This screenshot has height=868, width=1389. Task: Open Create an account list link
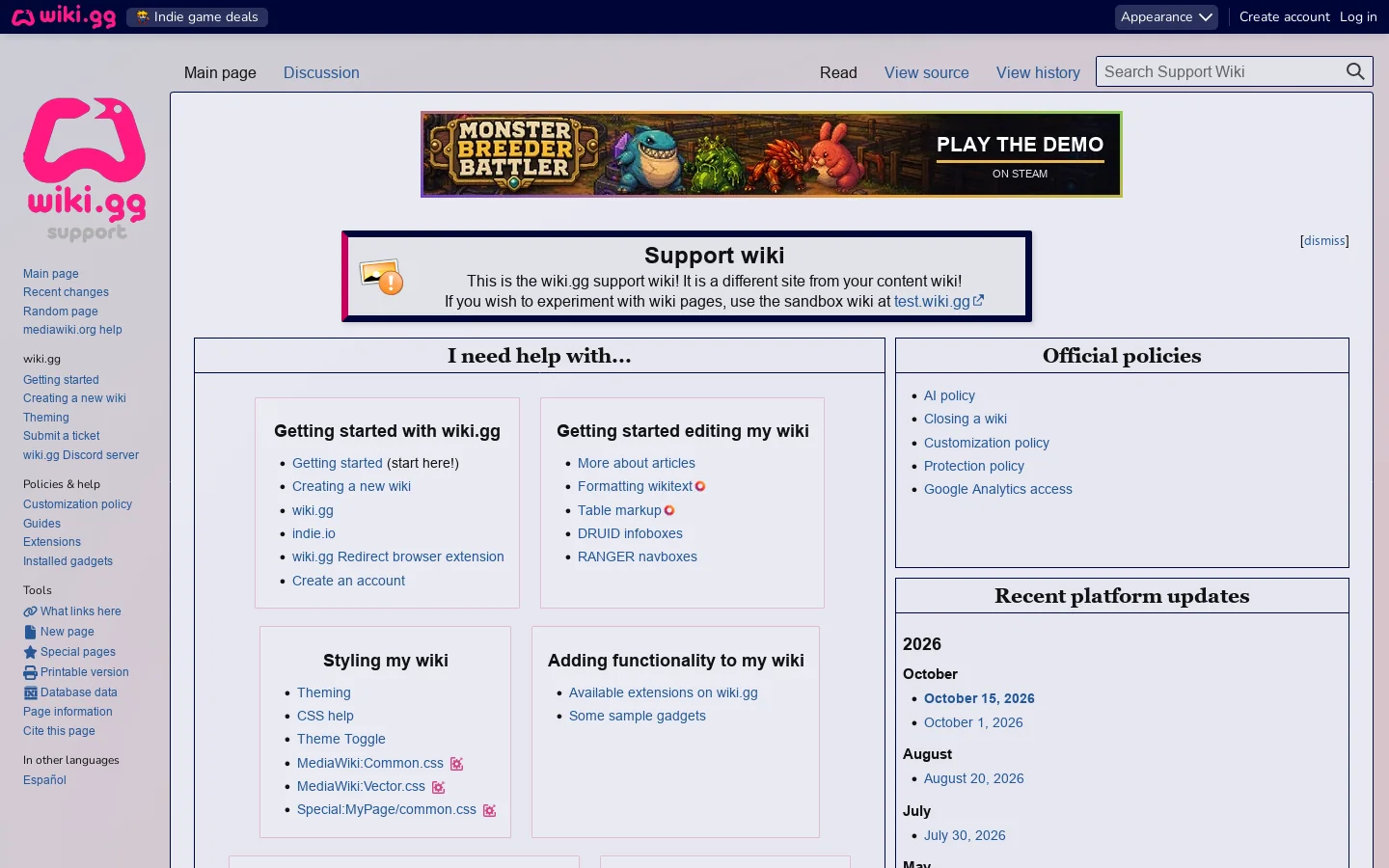348,581
